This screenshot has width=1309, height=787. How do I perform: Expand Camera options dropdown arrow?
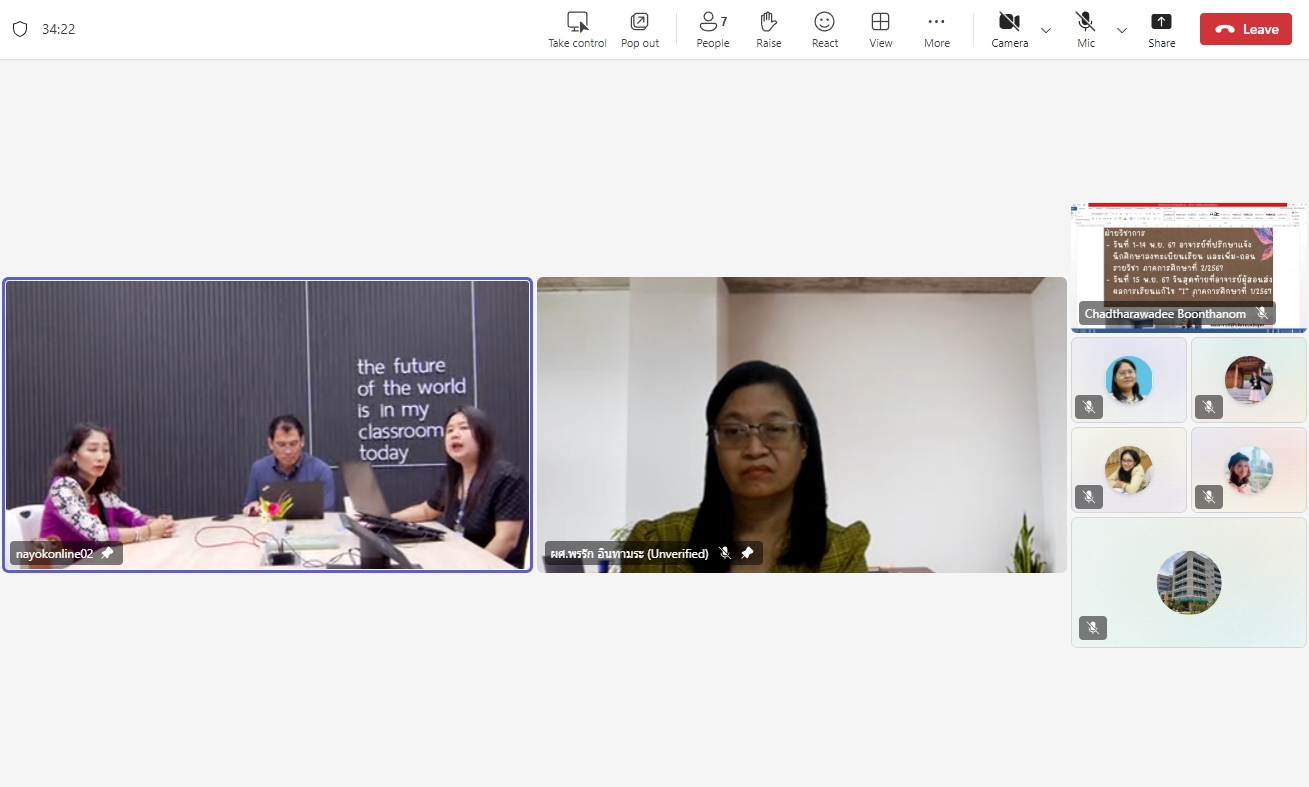point(1046,30)
